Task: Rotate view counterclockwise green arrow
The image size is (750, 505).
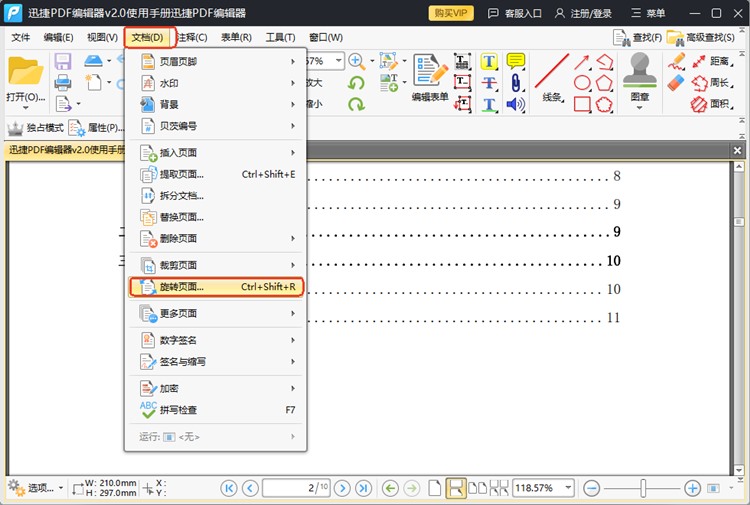Action: tap(356, 83)
